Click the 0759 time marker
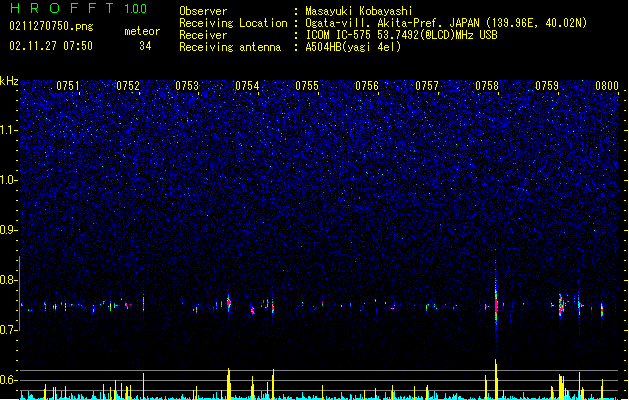 point(547,86)
